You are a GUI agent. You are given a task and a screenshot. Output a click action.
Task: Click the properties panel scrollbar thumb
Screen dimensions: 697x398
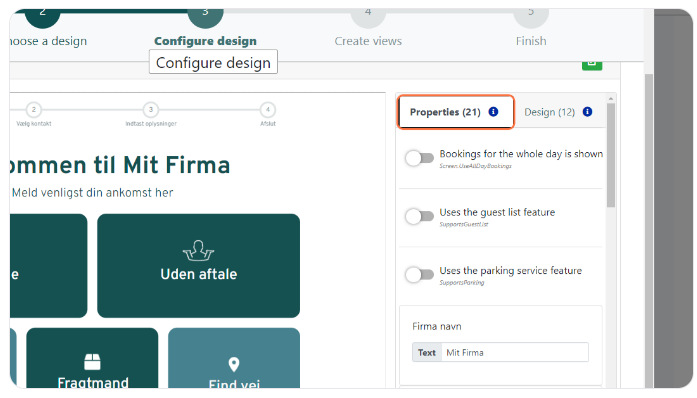coord(611,155)
